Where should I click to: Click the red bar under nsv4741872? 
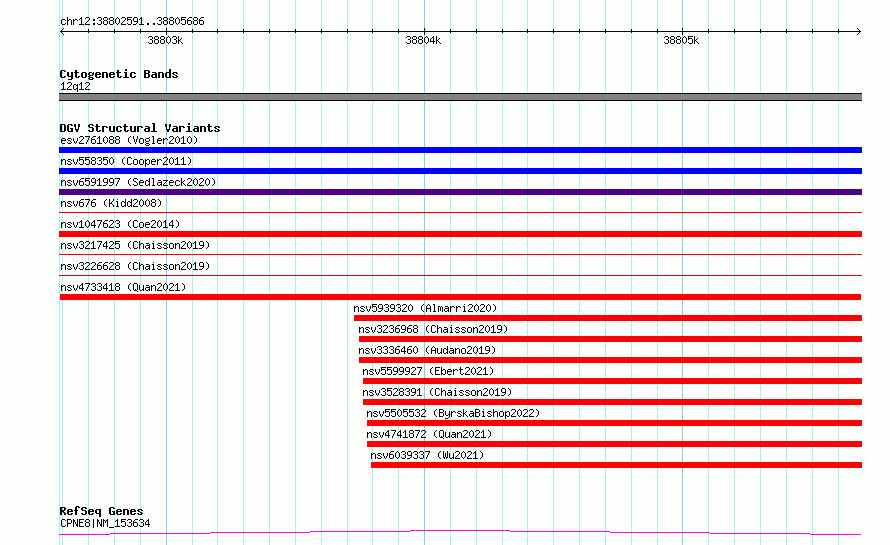pyautogui.click(x=614, y=444)
